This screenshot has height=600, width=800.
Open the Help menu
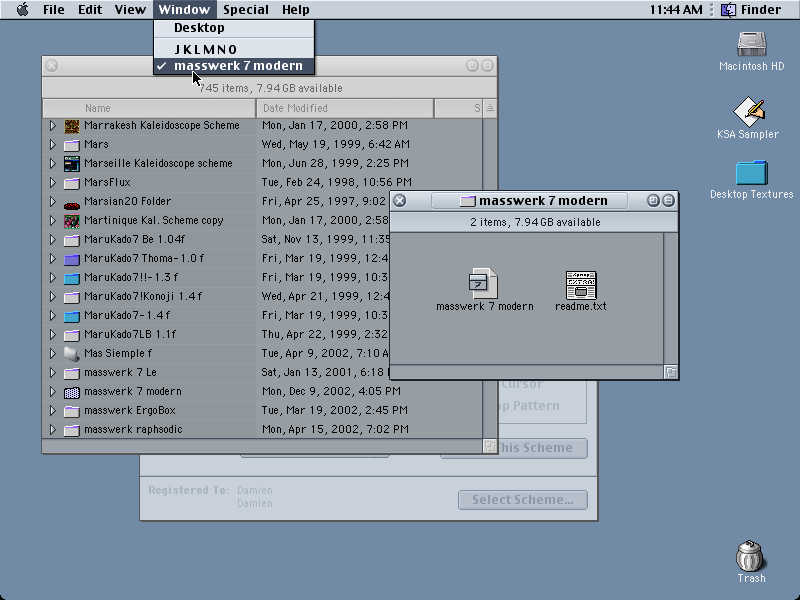(x=295, y=9)
